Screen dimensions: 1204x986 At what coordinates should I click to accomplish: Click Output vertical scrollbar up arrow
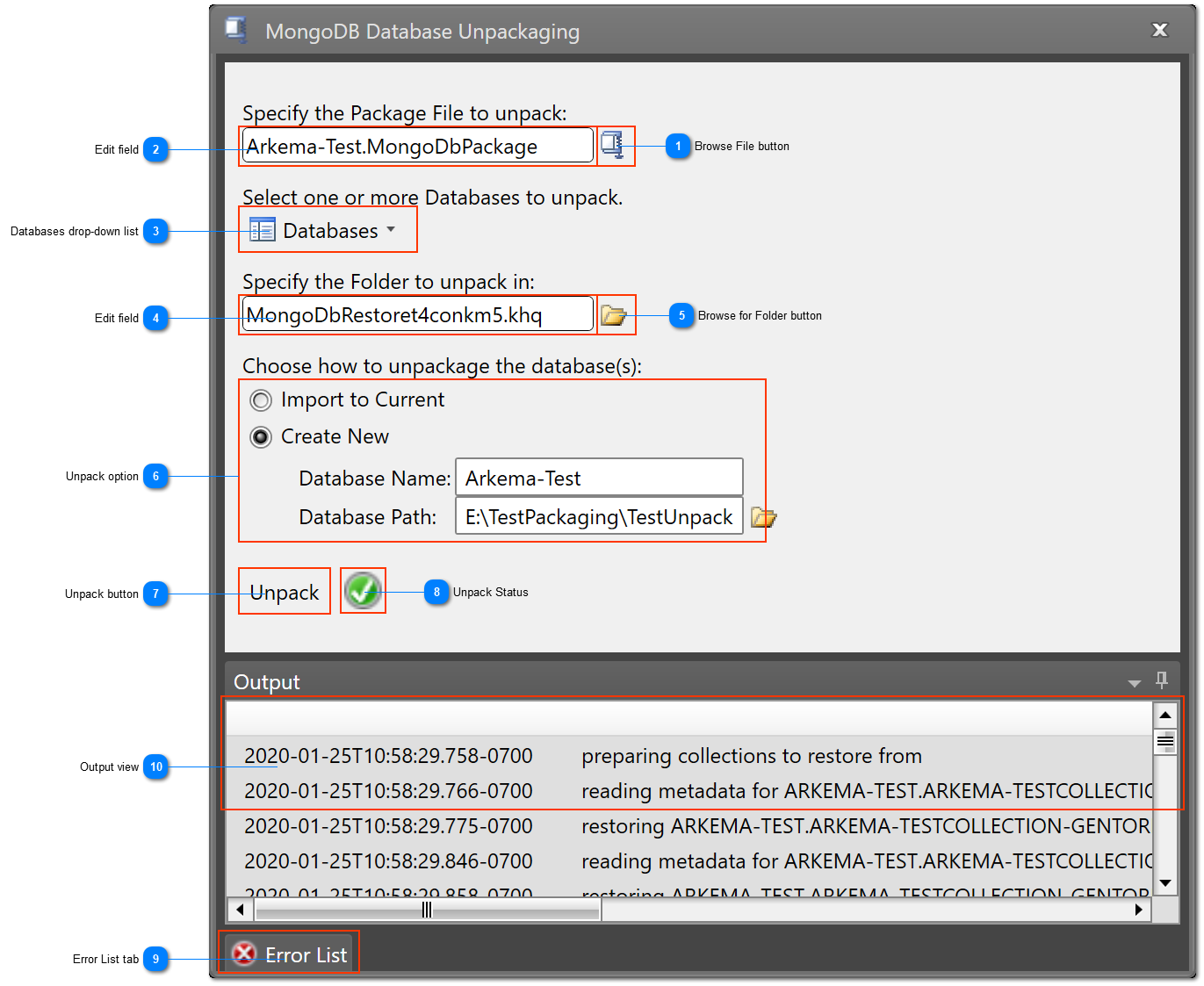tap(1165, 716)
